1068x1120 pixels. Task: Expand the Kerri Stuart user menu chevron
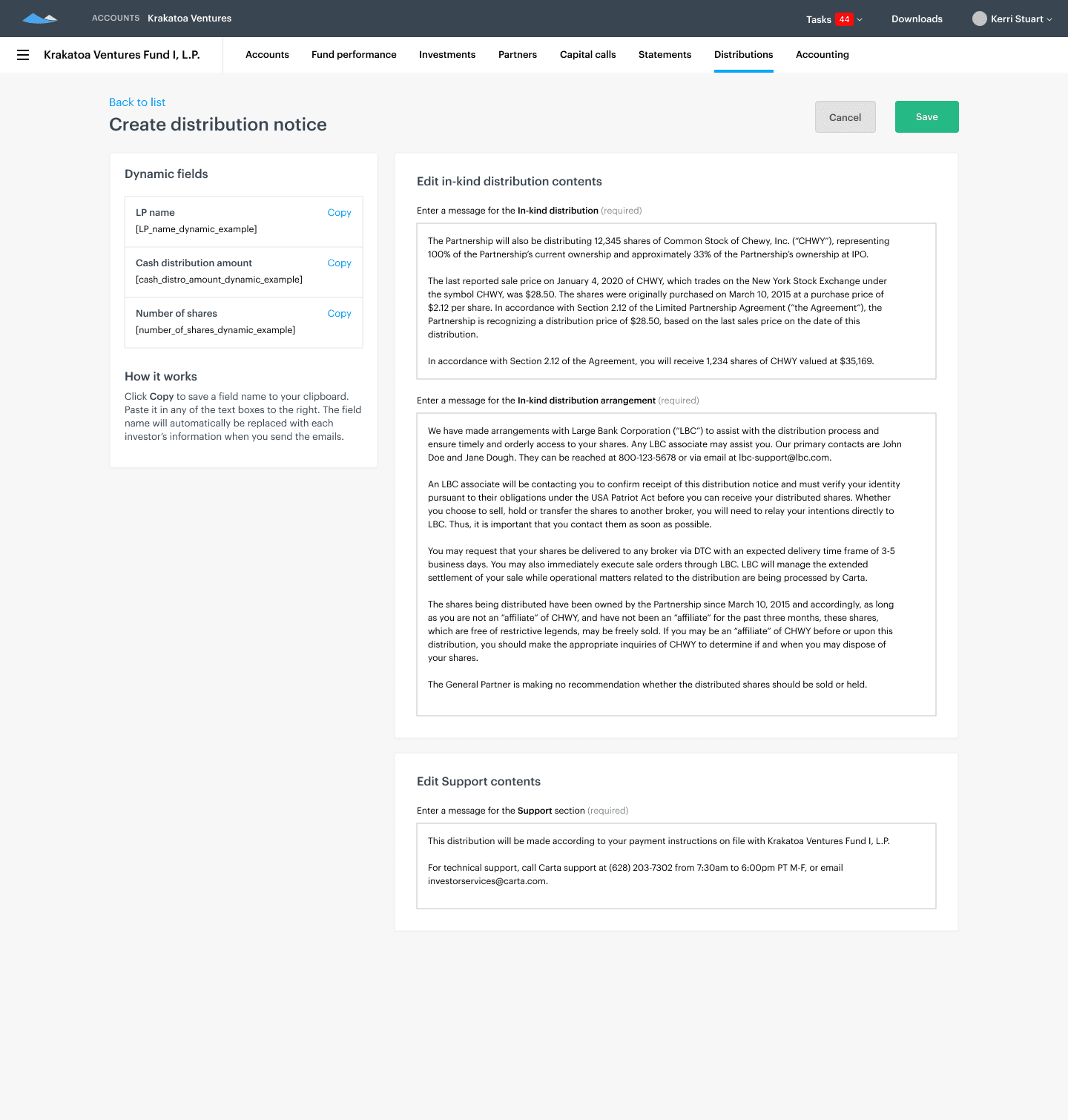coord(1049,19)
